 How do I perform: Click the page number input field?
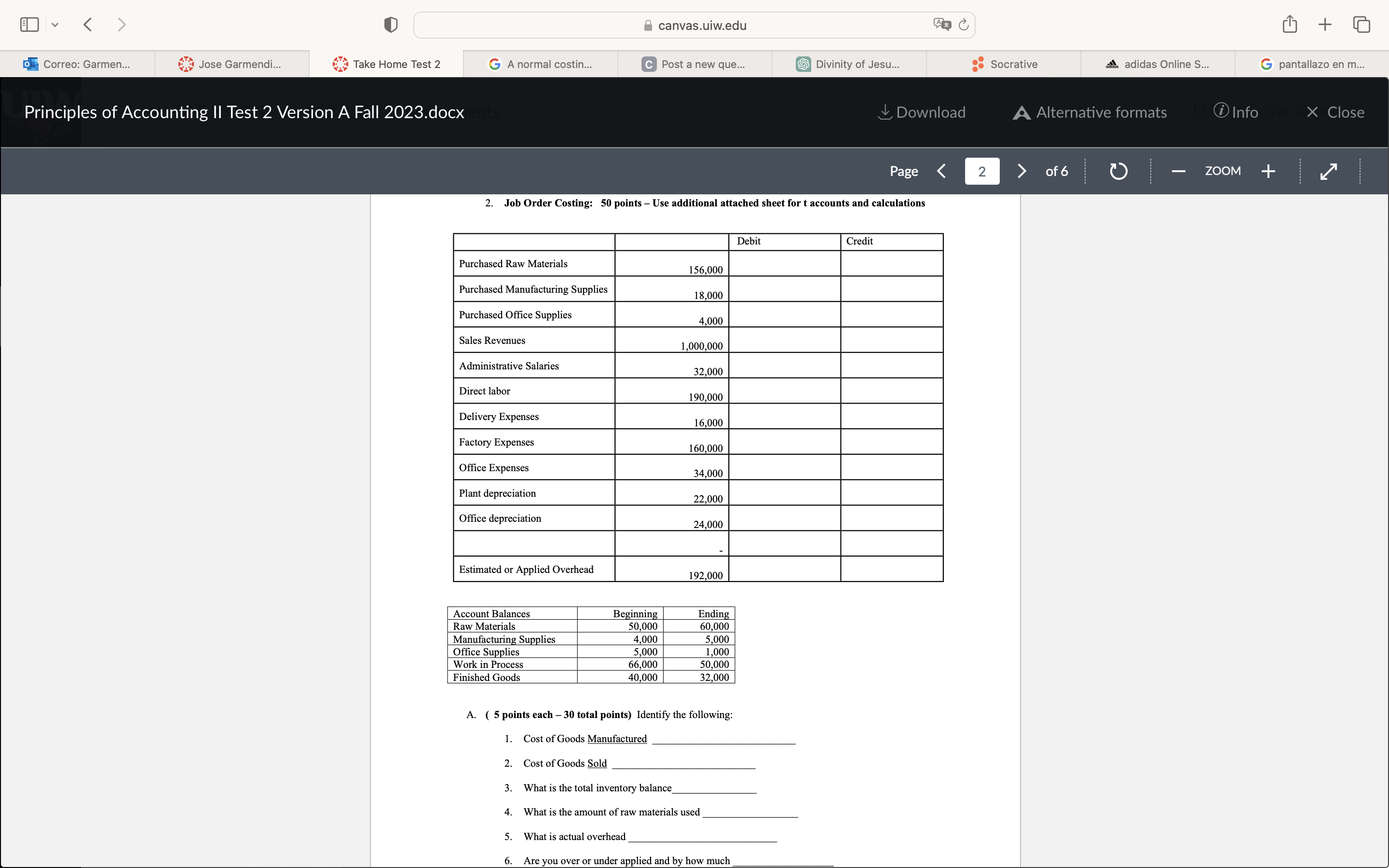982,171
